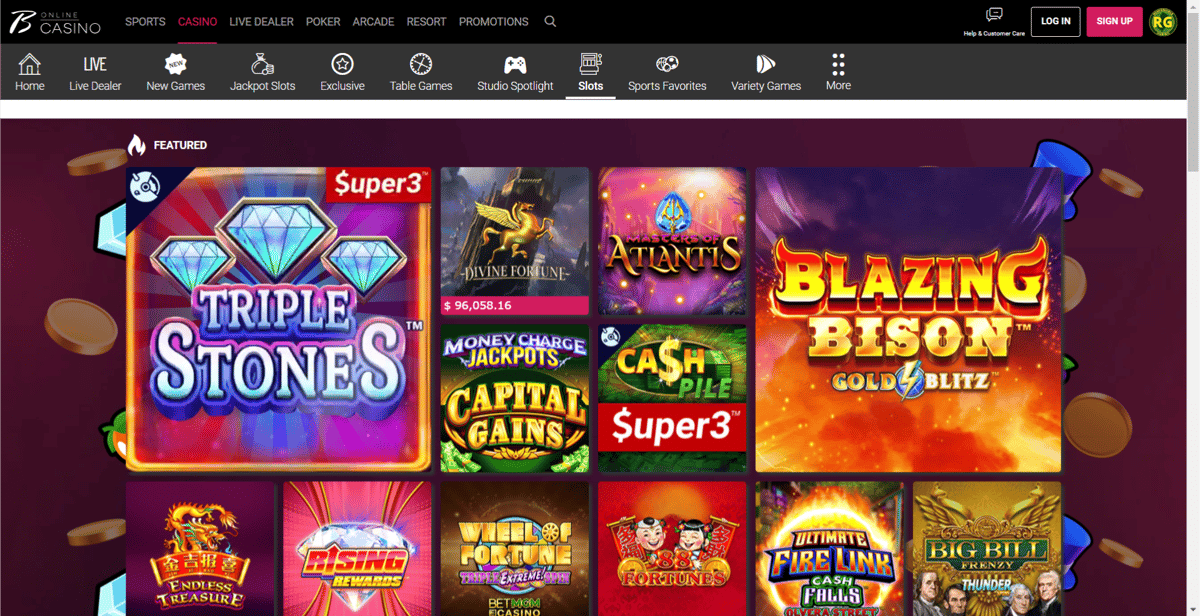
Task: Launch Blazing Bison Gold Blitz
Action: 908,319
